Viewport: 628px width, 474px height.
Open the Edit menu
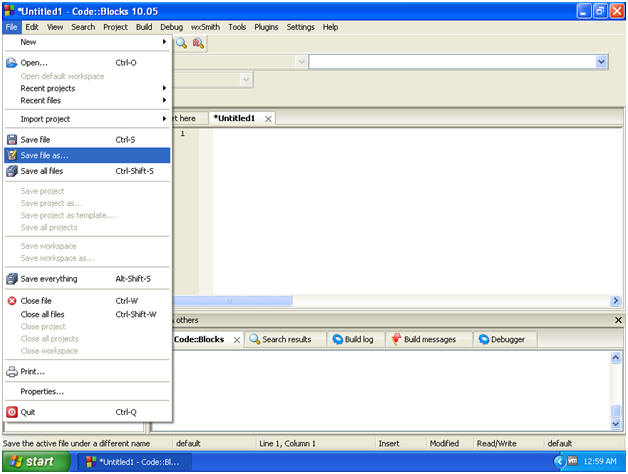click(x=32, y=27)
